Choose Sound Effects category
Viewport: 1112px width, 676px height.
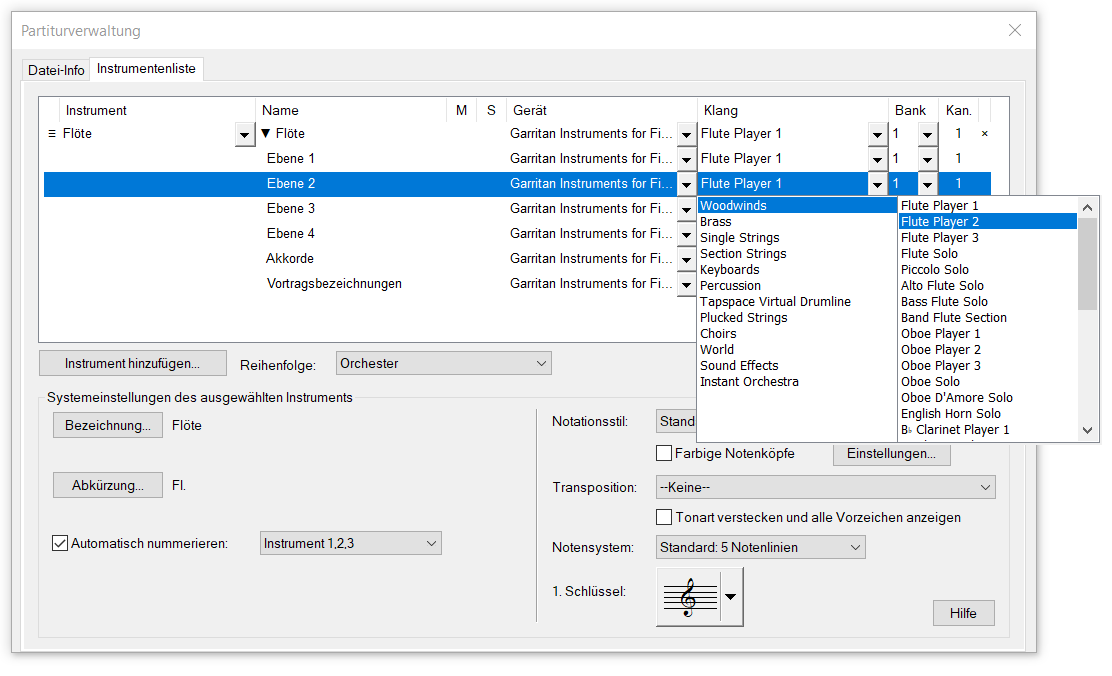point(797,365)
